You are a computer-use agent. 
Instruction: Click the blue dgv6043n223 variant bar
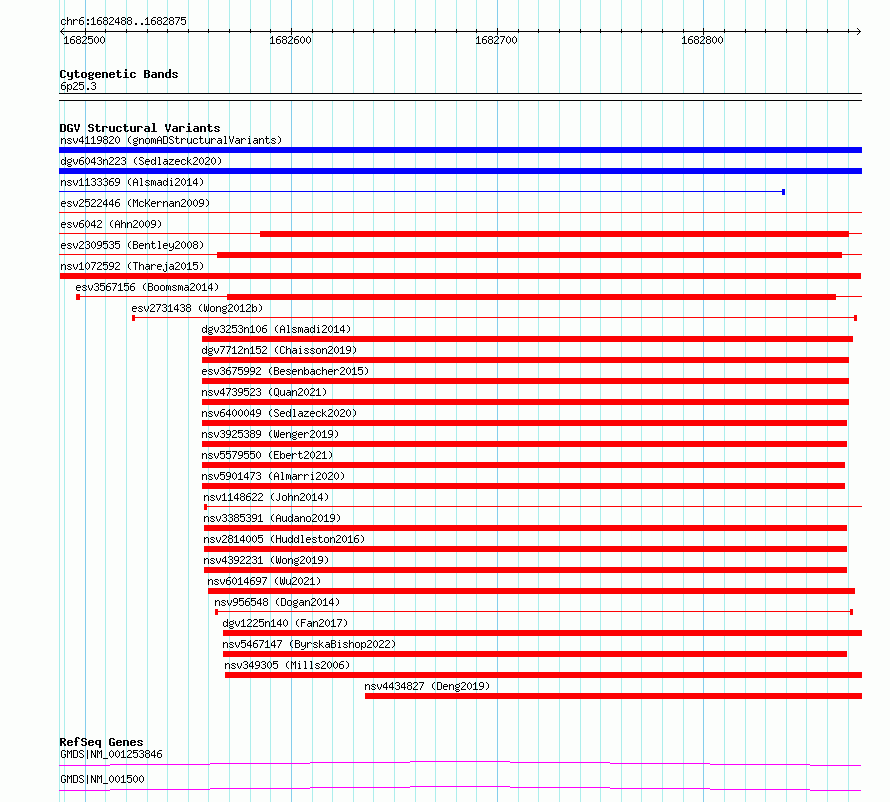click(460, 171)
